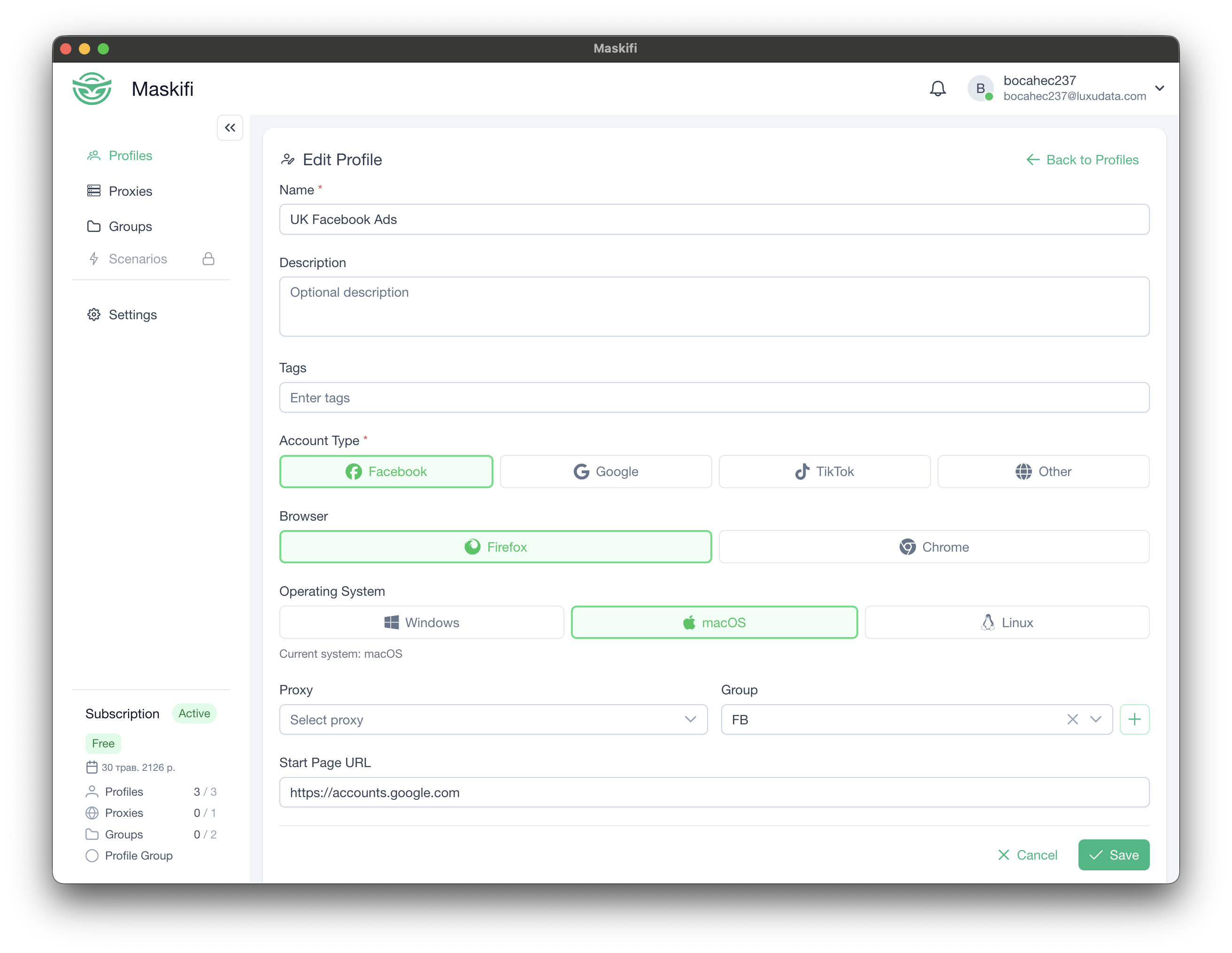1232x953 pixels.
Task: Click into the Description text area
Action: pyautogui.click(x=714, y=307)
